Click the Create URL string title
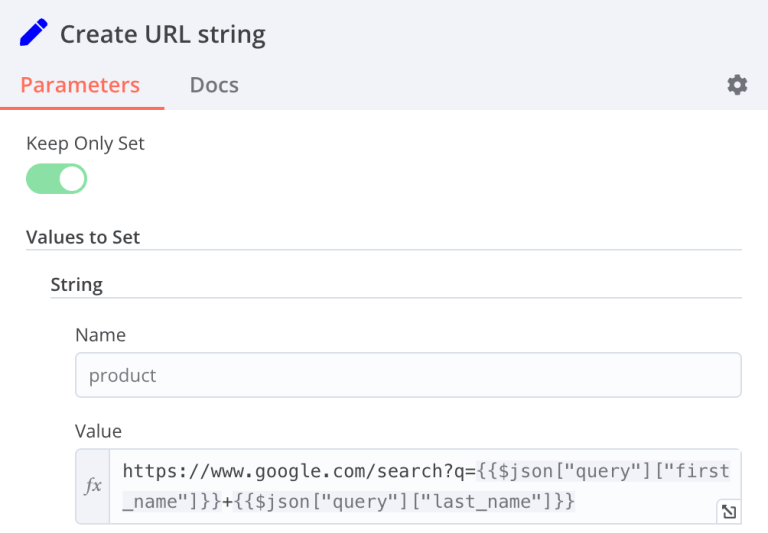The image size is (768, 533). click(x=163, y=34)
